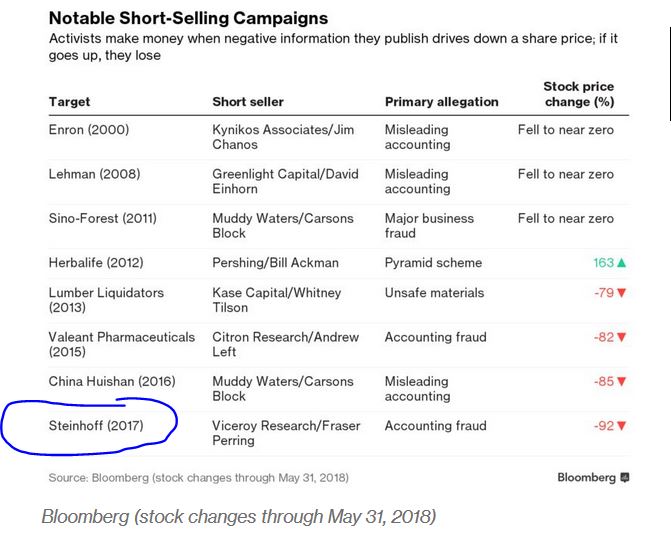Click the red down arrow beside -79
This screenshot has height=553, width=671.
click(622, 293)
